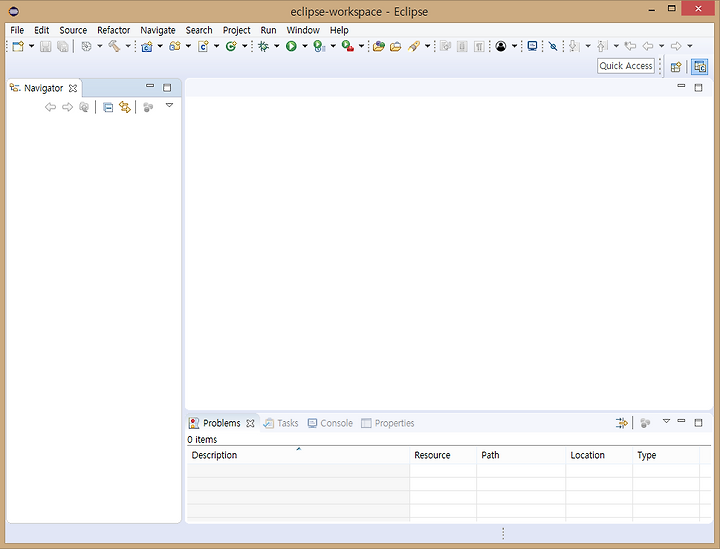
Task: Open dropdown next to New wizard icon
Action: (x=31, y=46)
